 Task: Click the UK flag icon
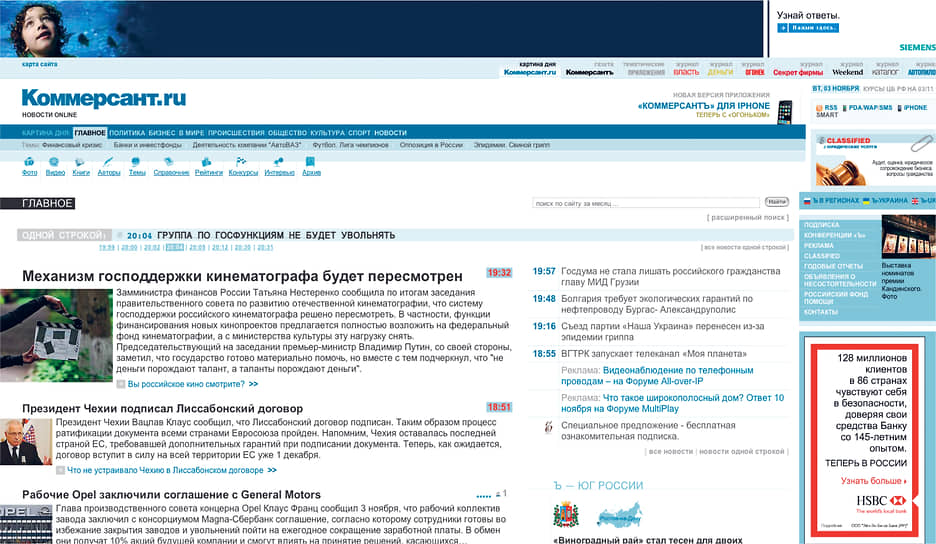click(915, 201)
